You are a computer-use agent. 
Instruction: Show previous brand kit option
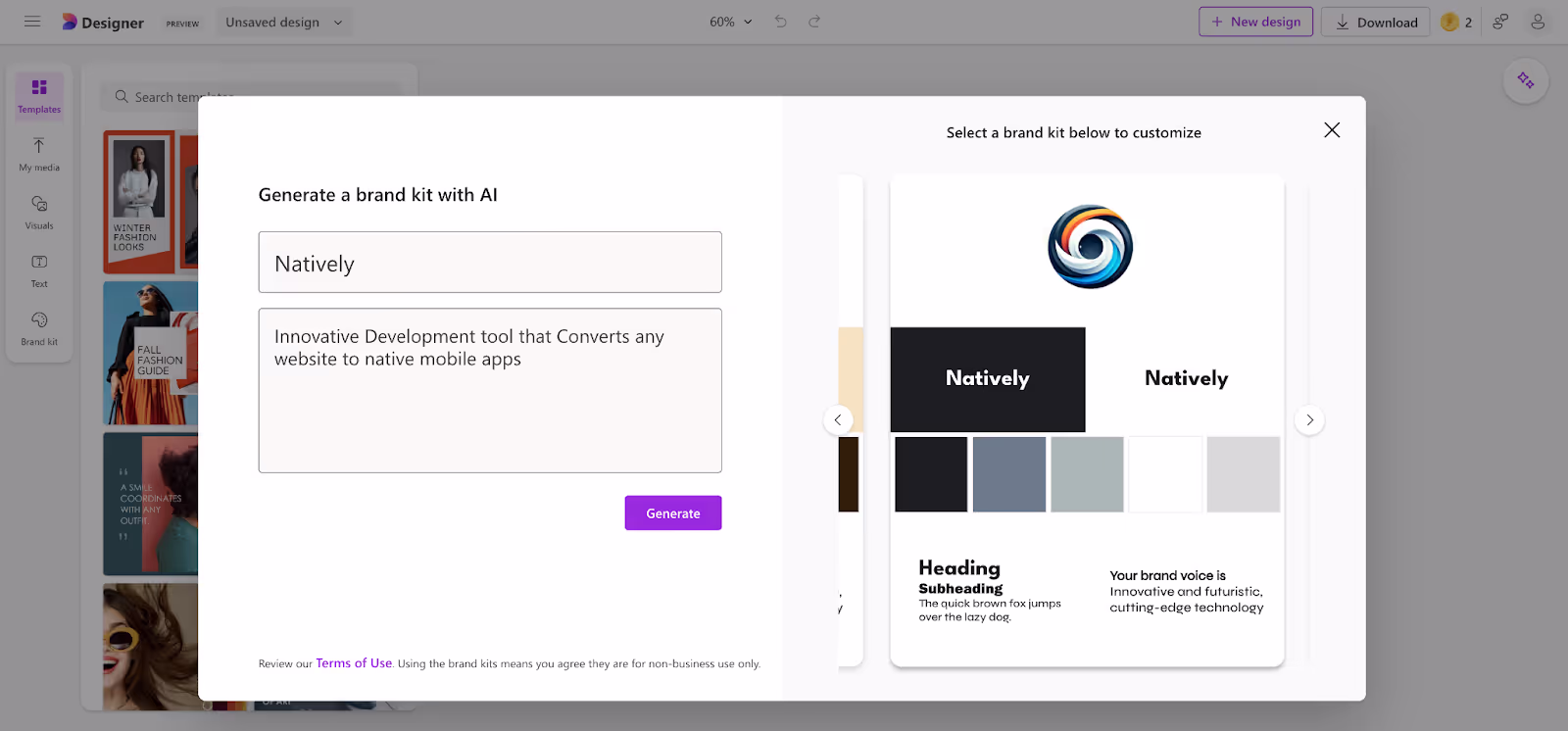tap(838, 419)
